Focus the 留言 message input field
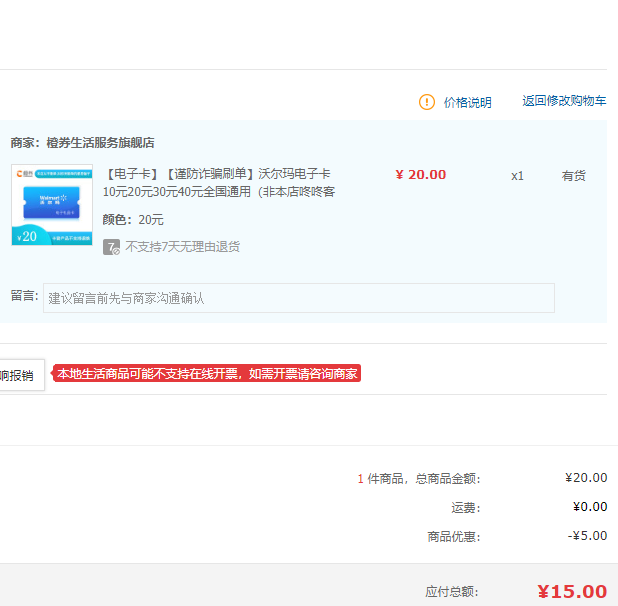 [x=298, y=298]
